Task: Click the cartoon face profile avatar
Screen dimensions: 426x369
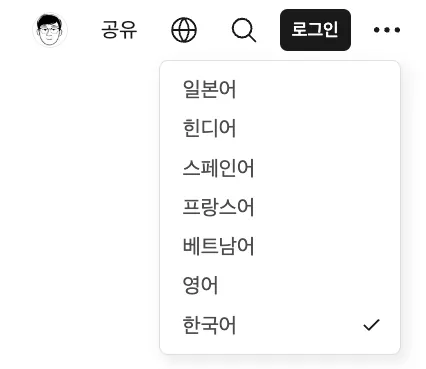Action: [50, 30]
